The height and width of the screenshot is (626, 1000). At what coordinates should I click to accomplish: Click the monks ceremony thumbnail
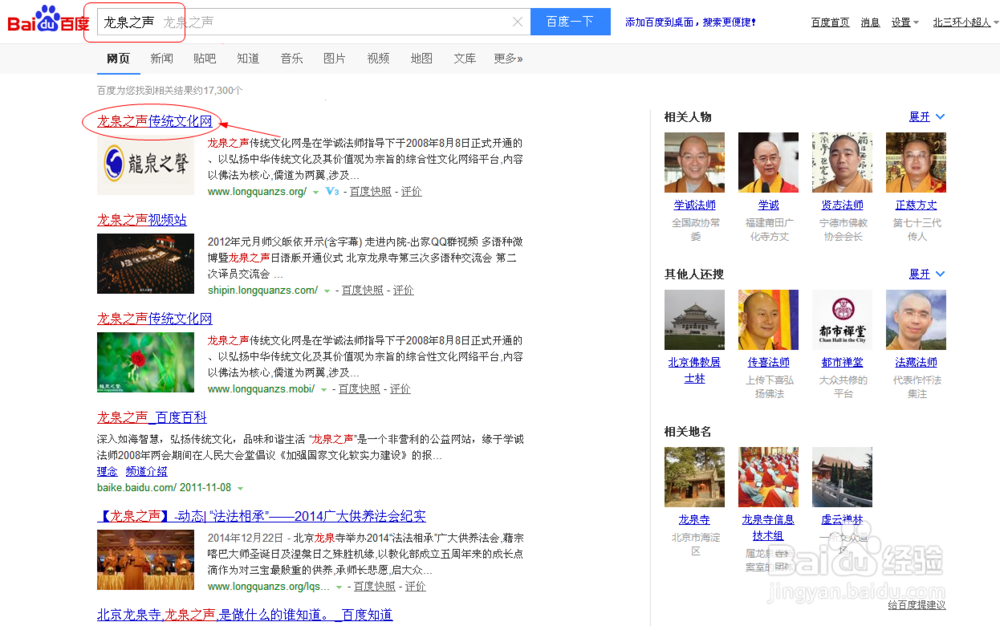pyautogui.click(x=145, y=560)
